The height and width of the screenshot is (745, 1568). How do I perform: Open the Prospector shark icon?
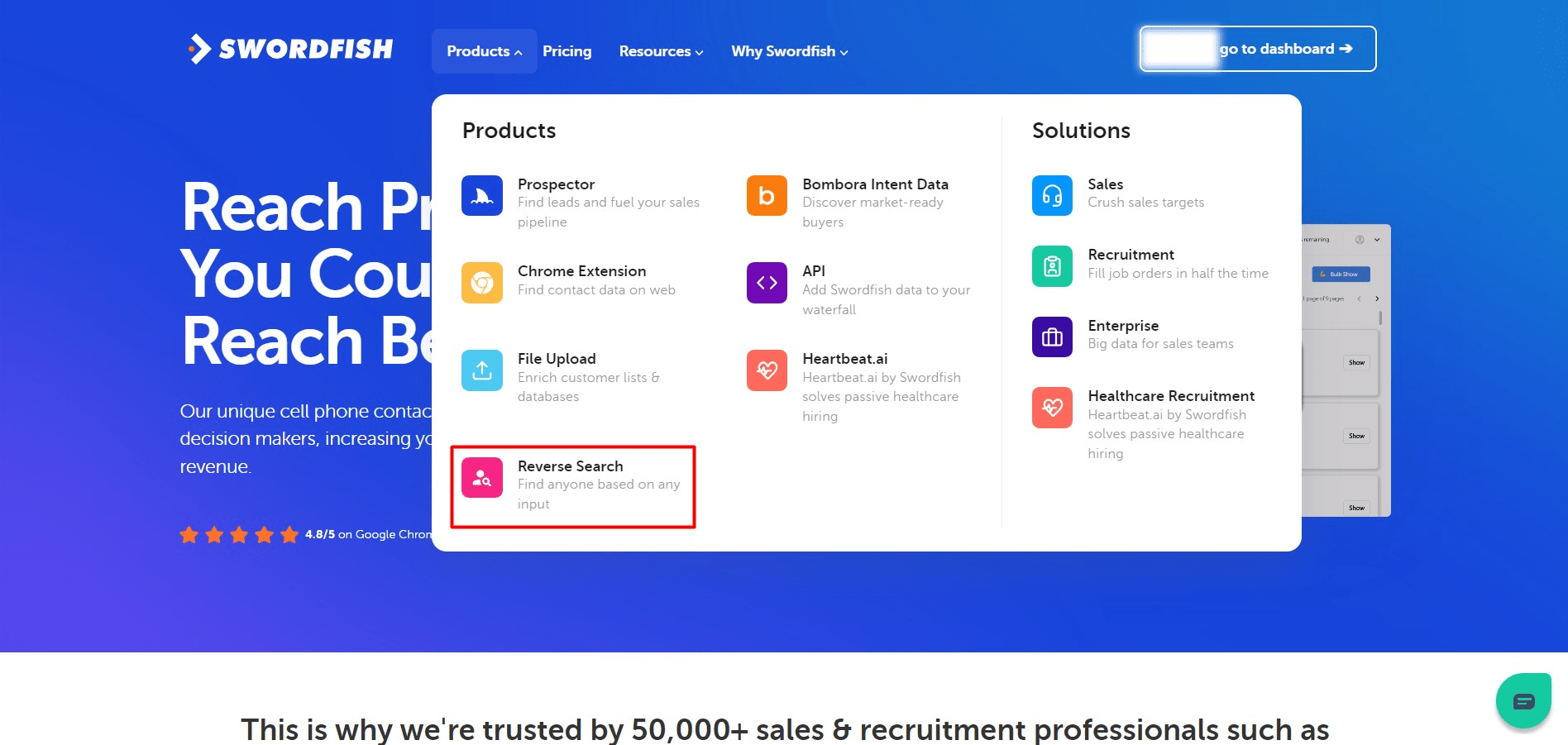[482, 195]
